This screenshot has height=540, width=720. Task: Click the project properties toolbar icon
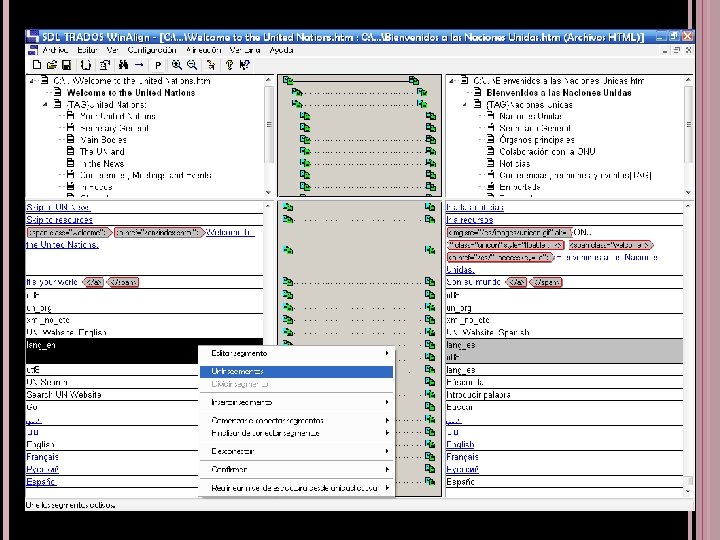(x=105, y=65)
